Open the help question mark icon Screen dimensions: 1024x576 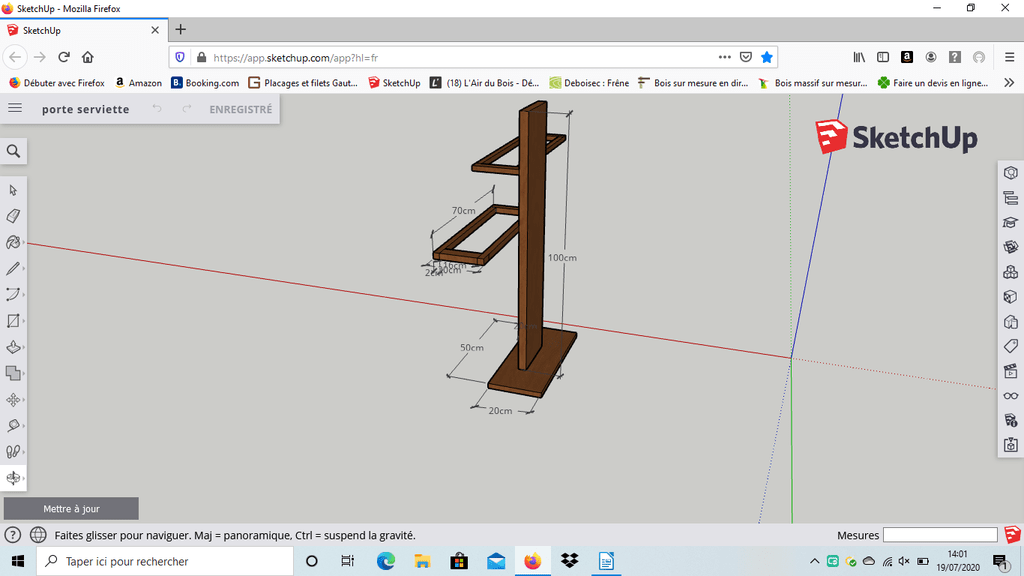pos(12,535)
